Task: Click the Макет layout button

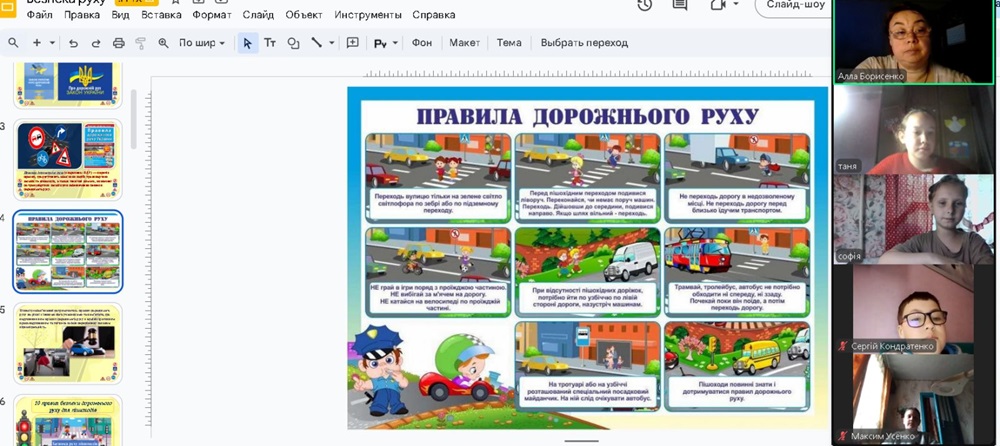Action: click(x=464, y=43)
